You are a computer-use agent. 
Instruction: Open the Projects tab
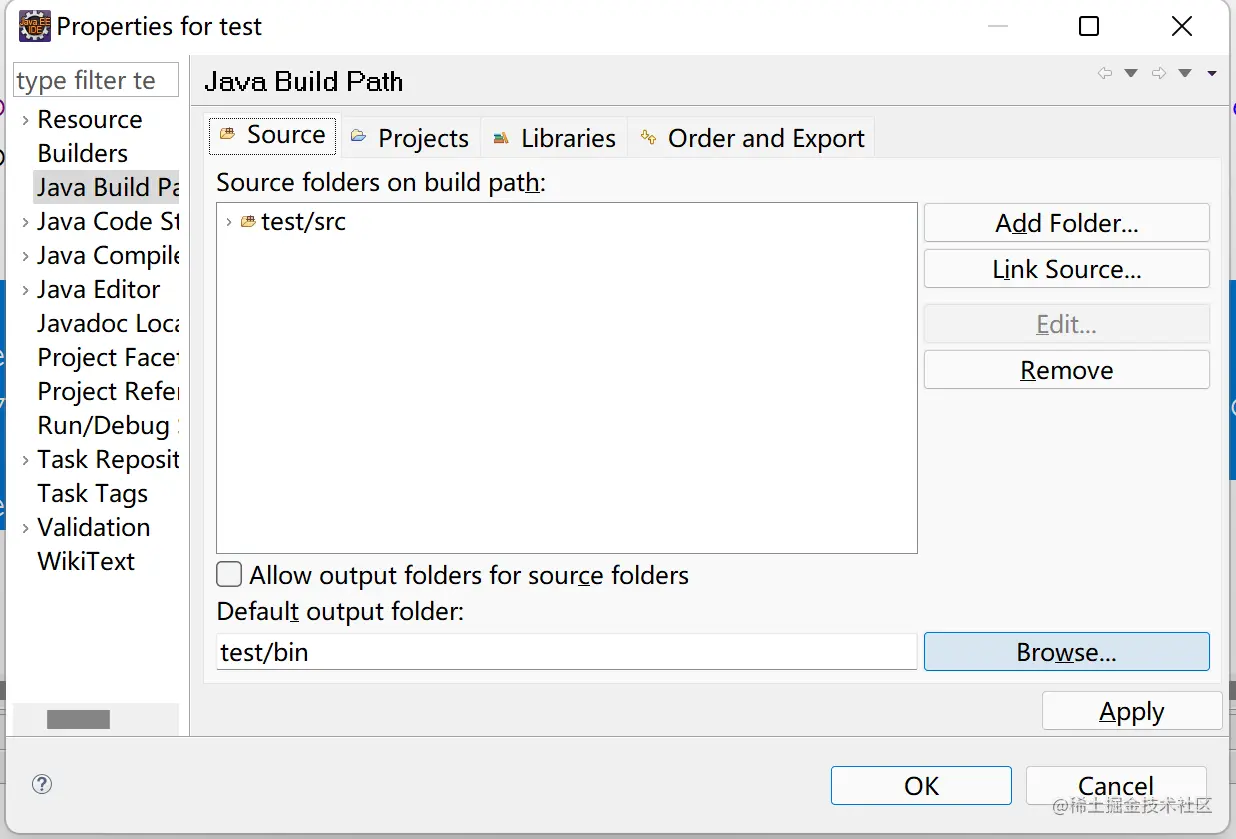411,138
